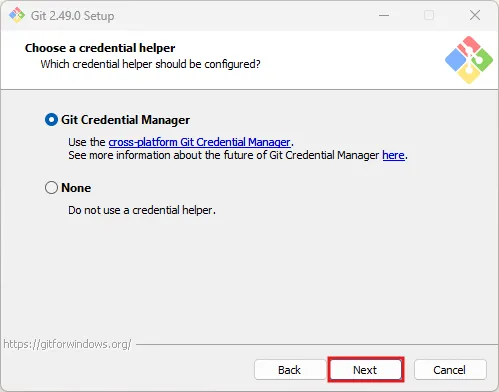Click the bold None option label

[x=76, y=188]
